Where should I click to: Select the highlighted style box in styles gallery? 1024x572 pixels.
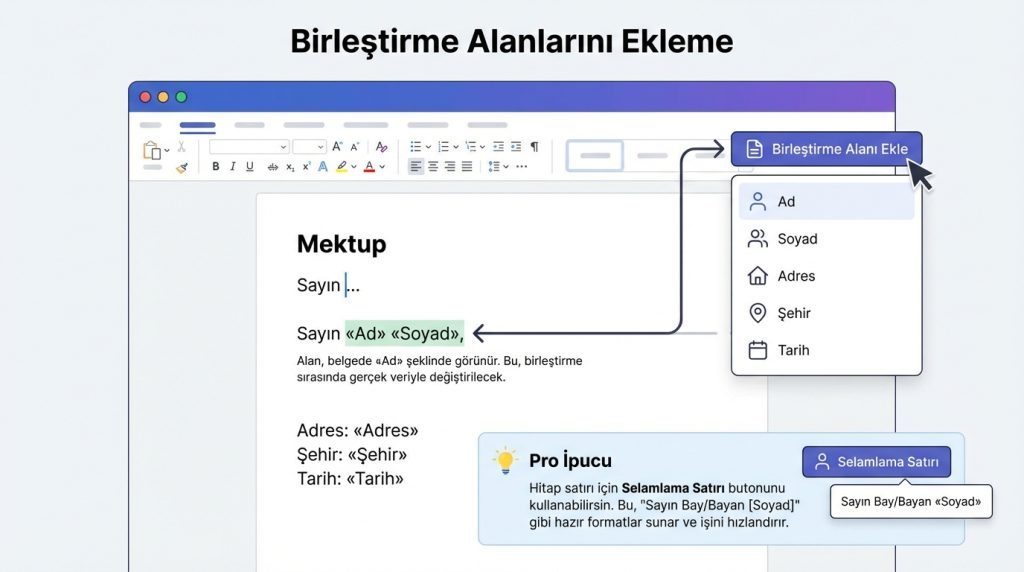click(594, 155)
